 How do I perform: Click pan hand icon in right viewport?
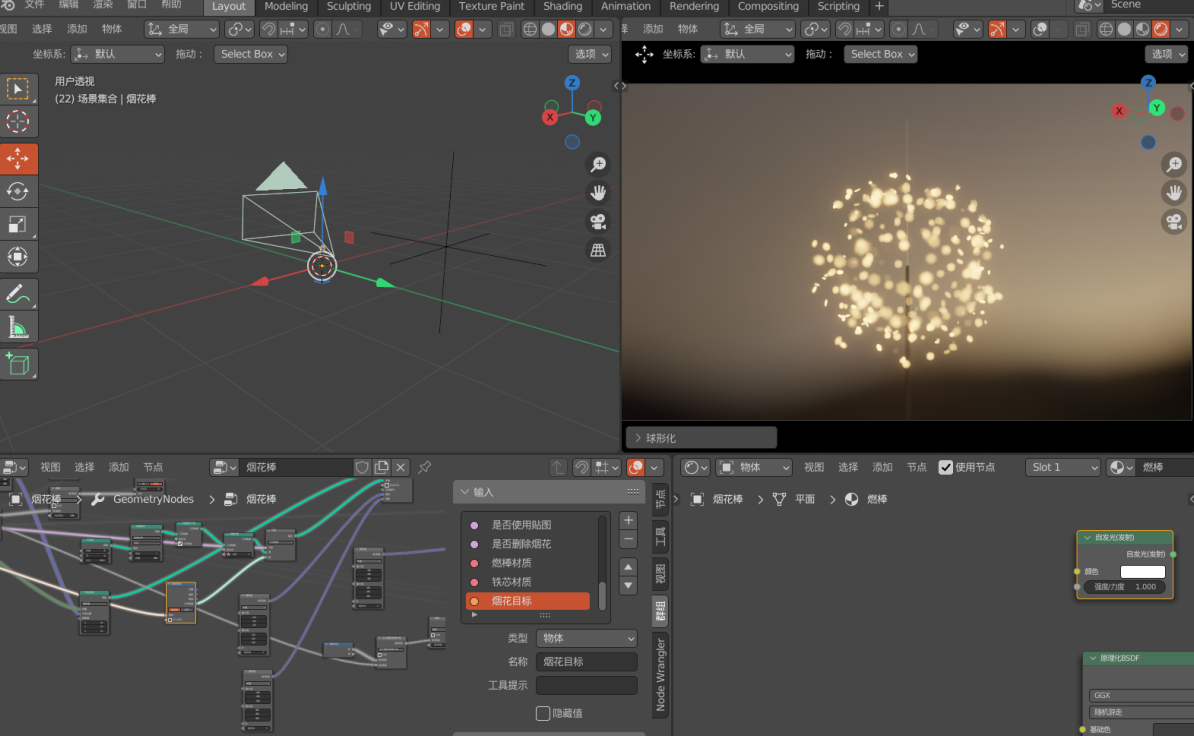(1174, 193)
